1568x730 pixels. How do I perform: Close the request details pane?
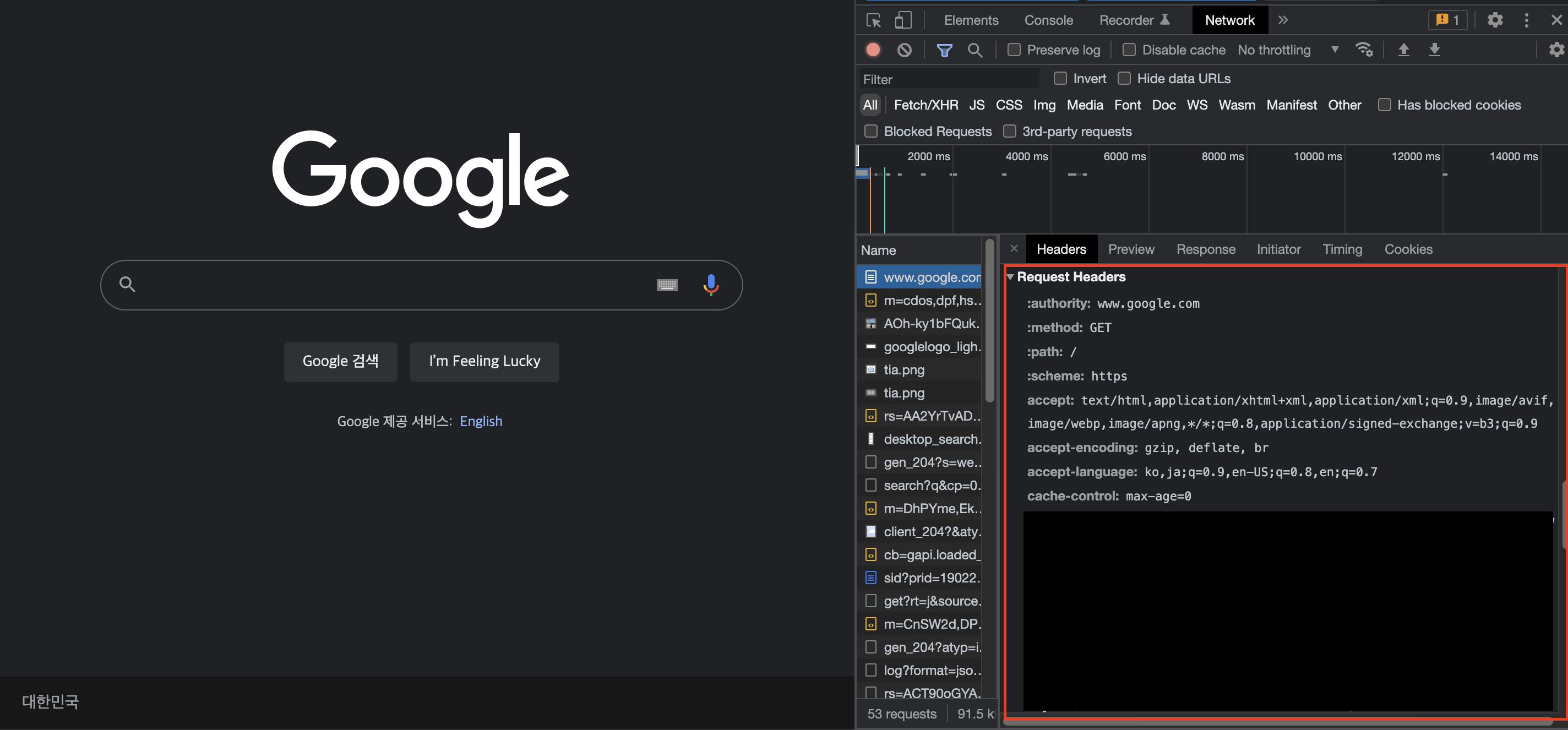coord(1014,248)
